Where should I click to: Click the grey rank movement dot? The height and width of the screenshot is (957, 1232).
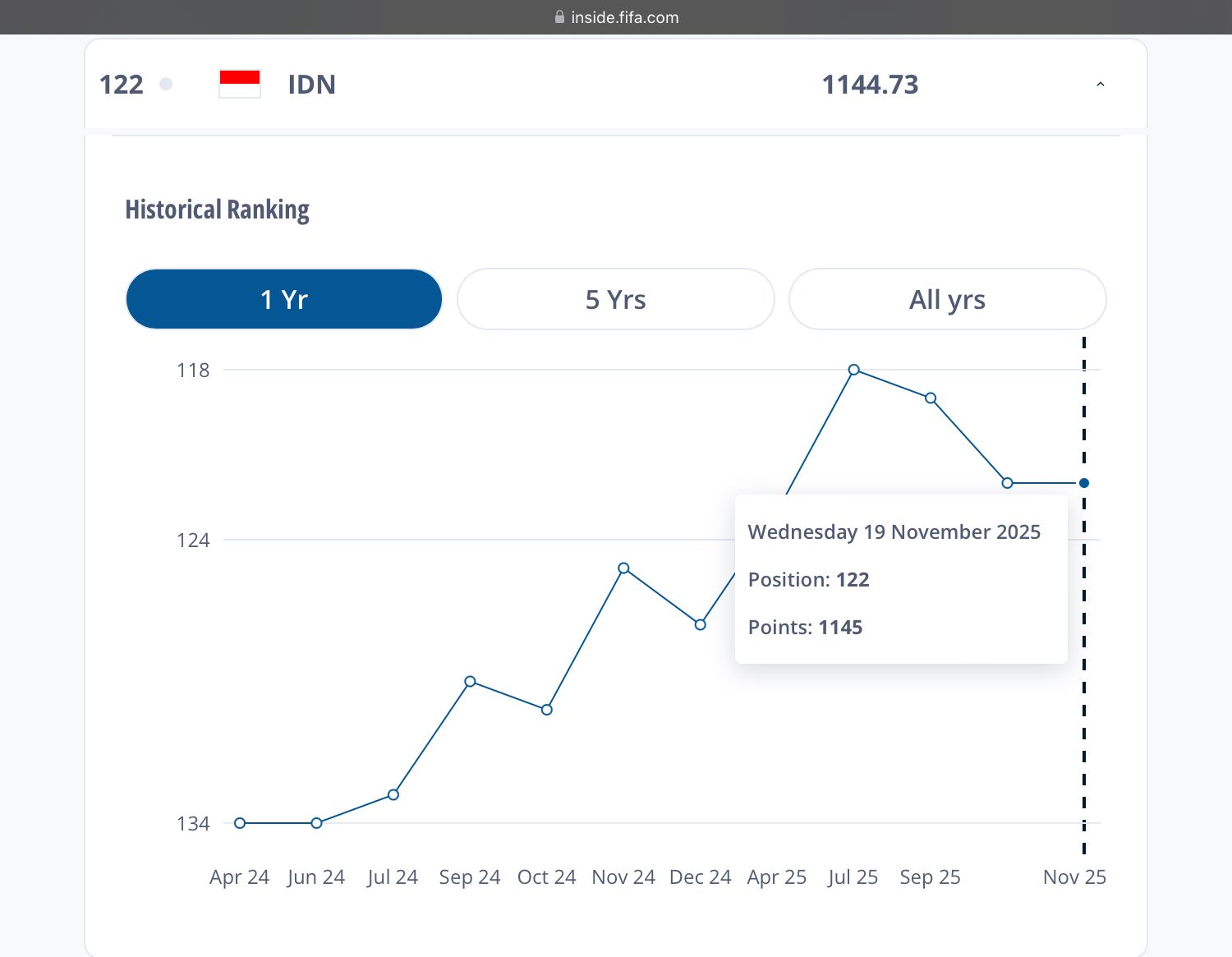click(166, 84)
